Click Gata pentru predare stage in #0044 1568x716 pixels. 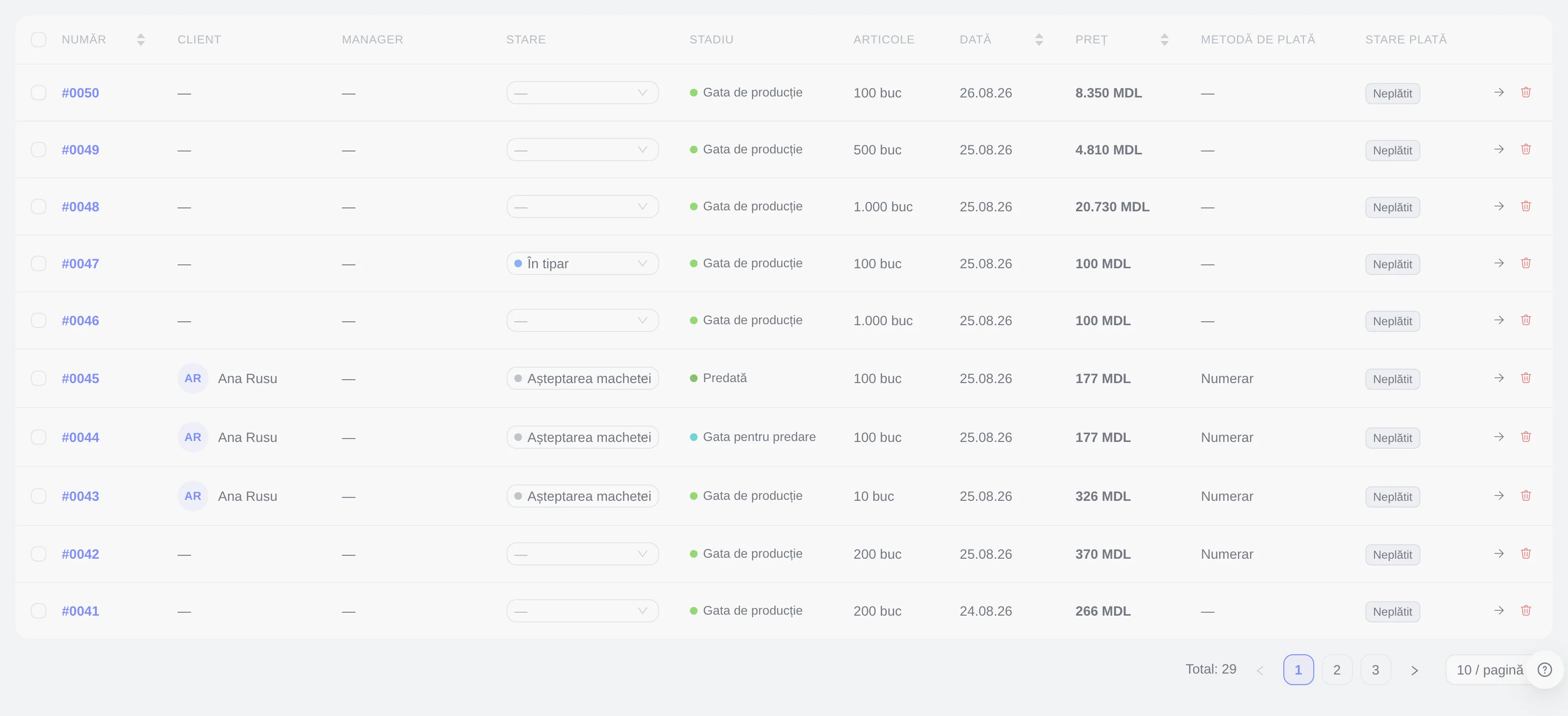[x=753, y=437]
